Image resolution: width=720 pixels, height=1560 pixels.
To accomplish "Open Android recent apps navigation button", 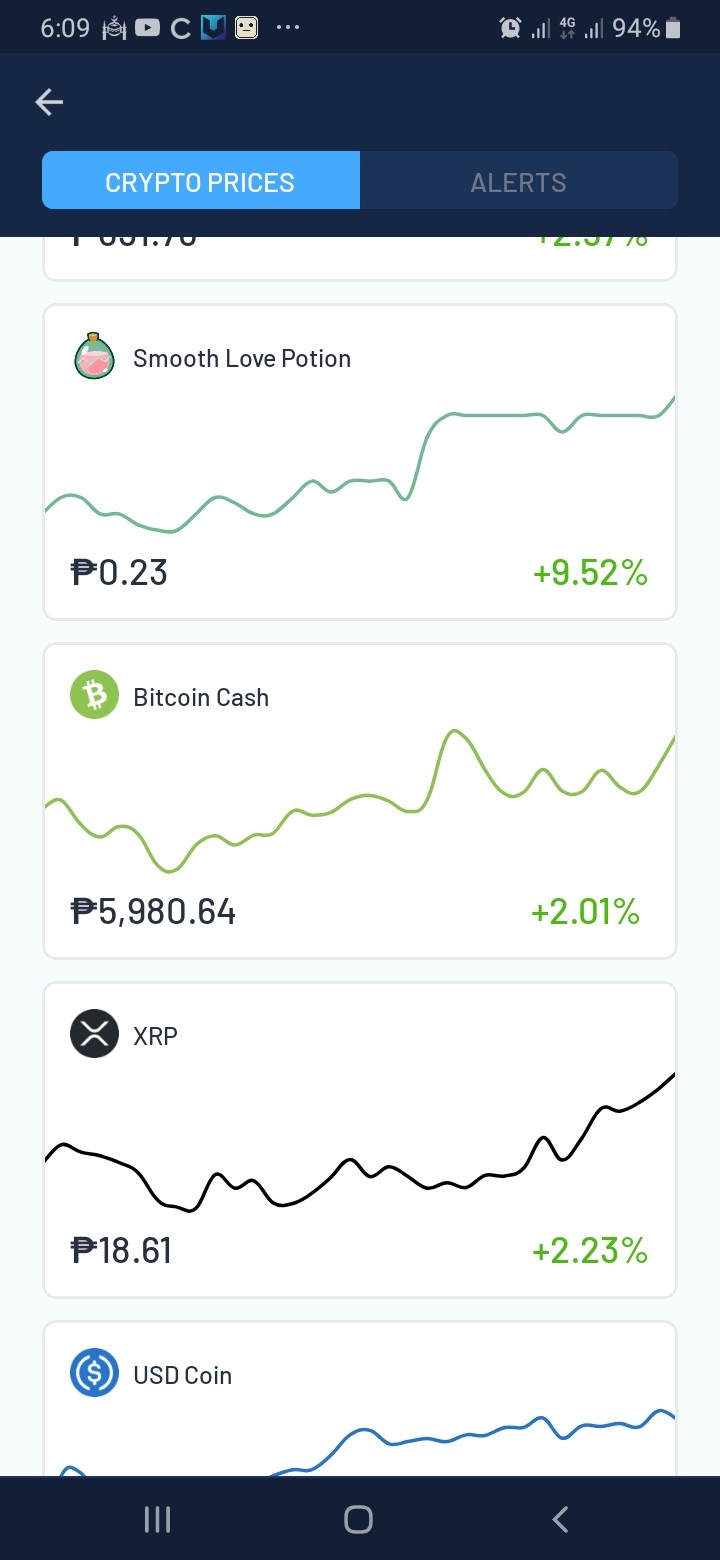I will coord(157,1520).
